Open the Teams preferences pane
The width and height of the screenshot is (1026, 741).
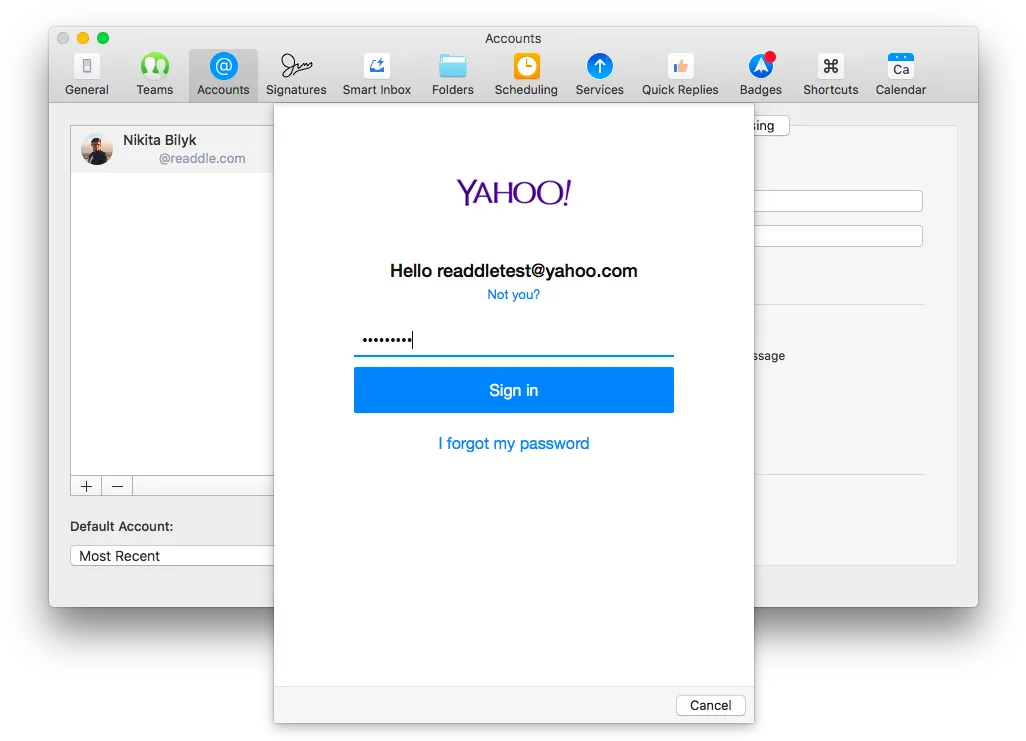click(154, 75)
